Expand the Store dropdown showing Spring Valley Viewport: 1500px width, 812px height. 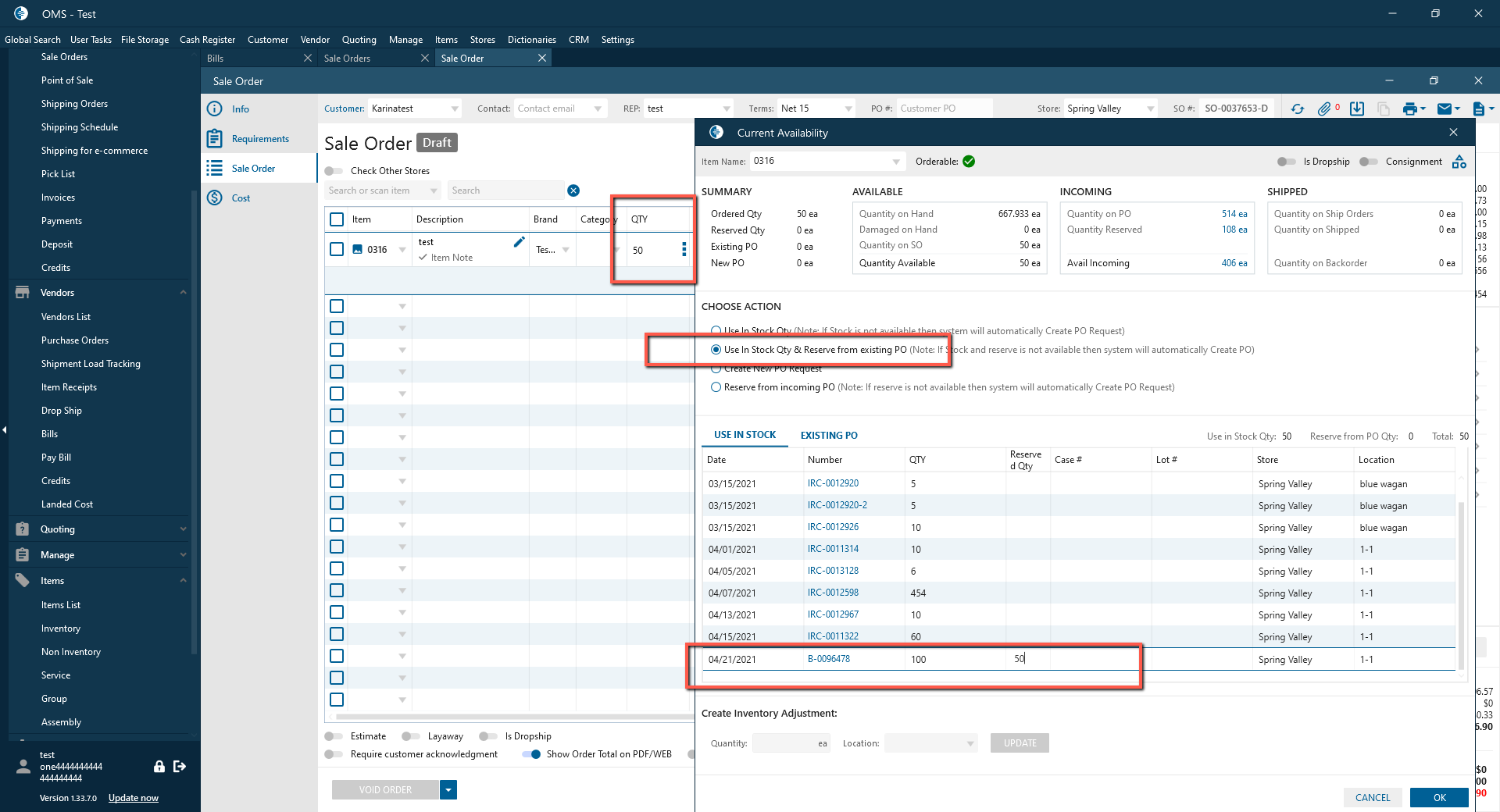coord(1150,109)
